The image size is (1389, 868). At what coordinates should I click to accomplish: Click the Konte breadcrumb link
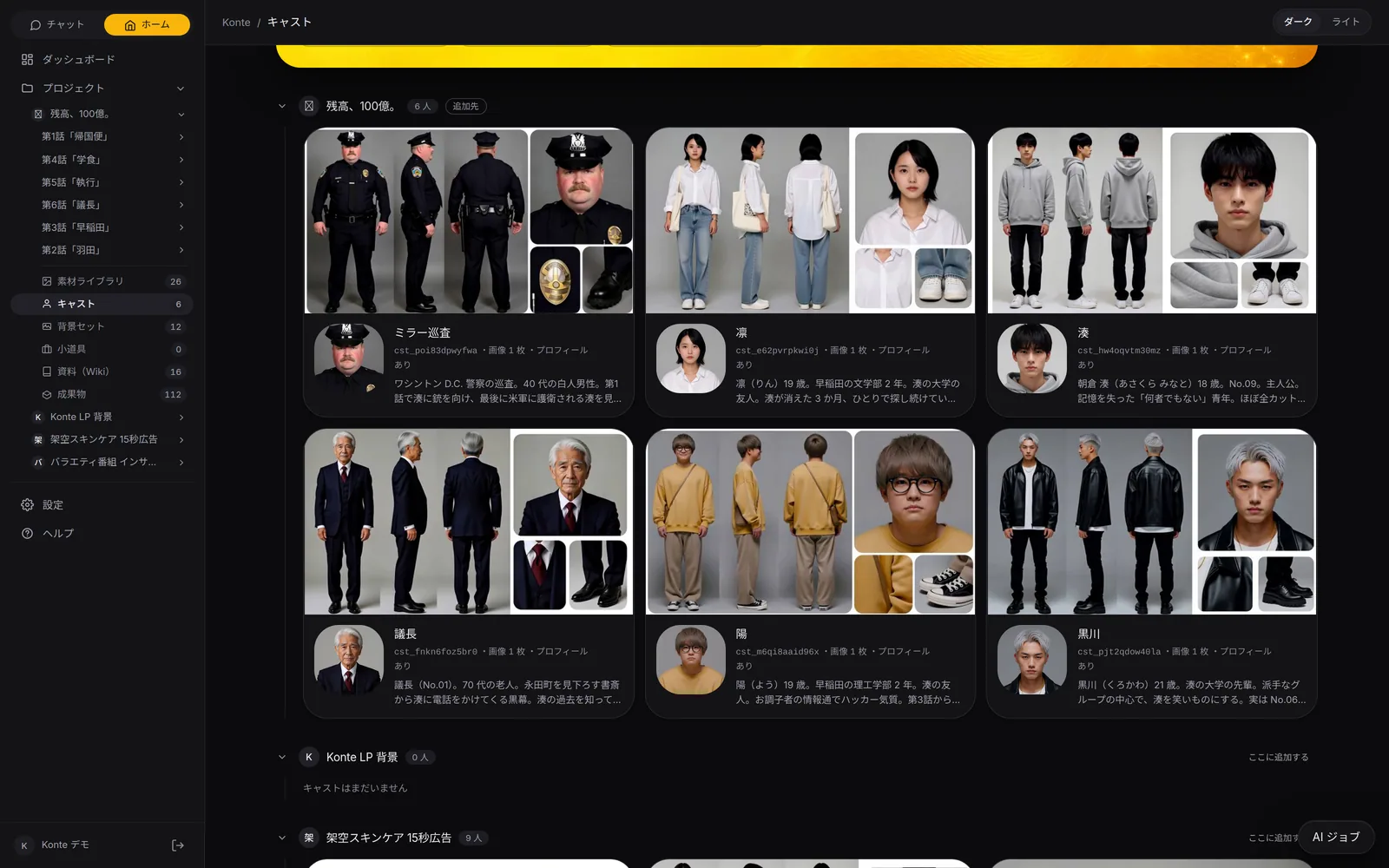[x=236, y=23]
